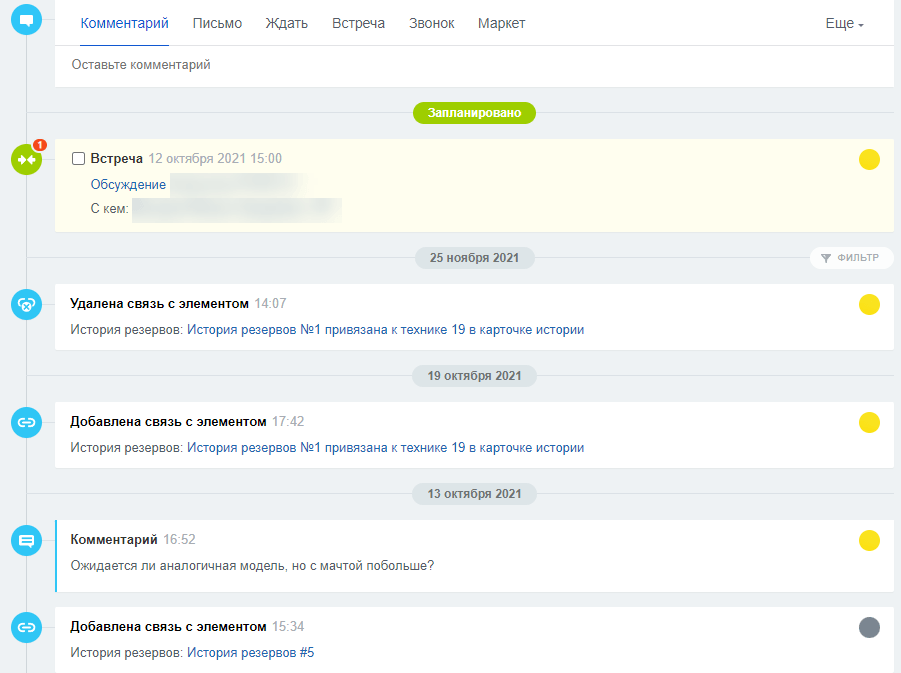Click yellow avatar circle in Встреча card
The width and height of the screenshot is (901, 673).
869,160
